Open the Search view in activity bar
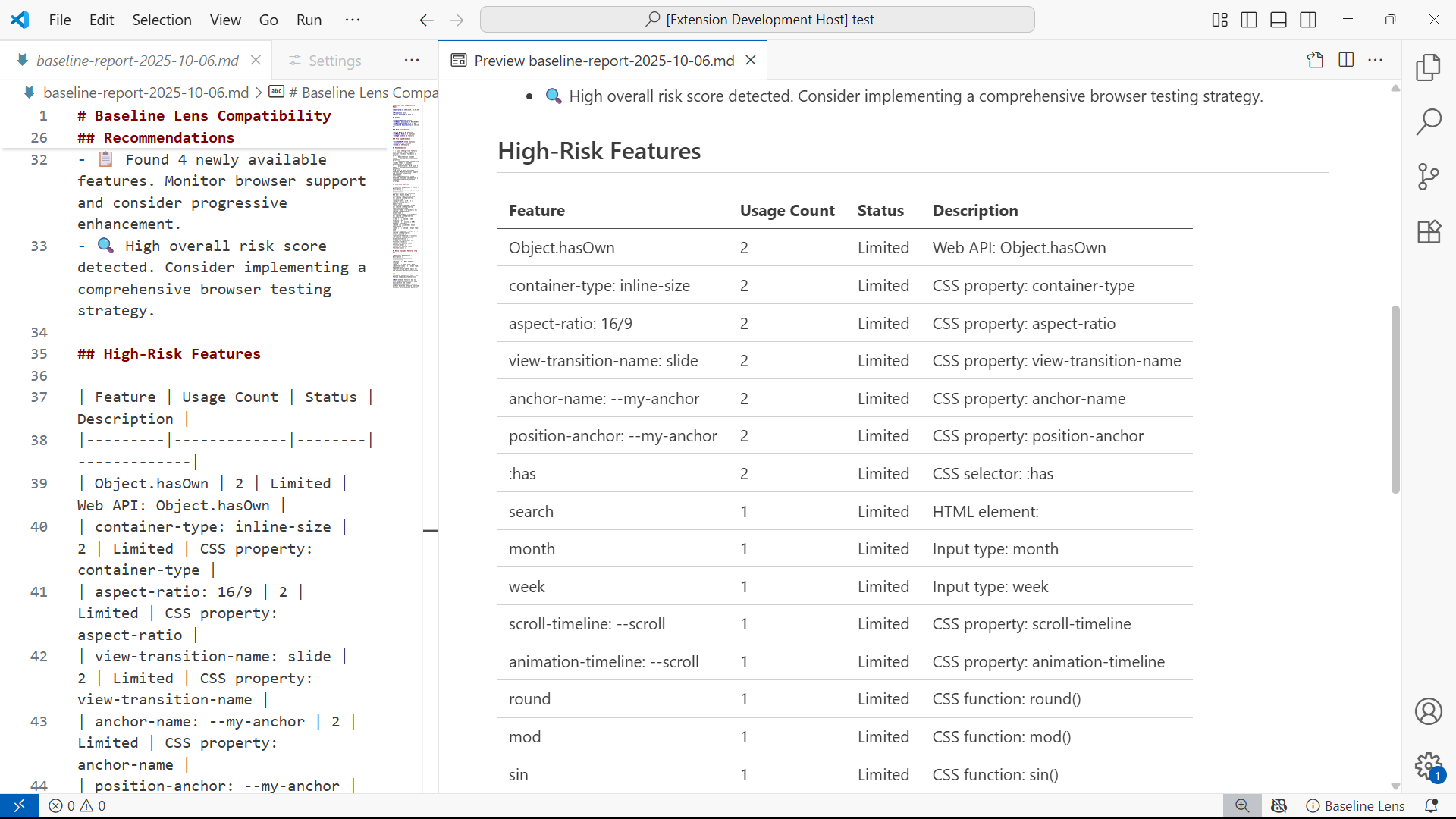Screen dimensions: 1456x819 pyautogui.click(x=1429, y=121)
